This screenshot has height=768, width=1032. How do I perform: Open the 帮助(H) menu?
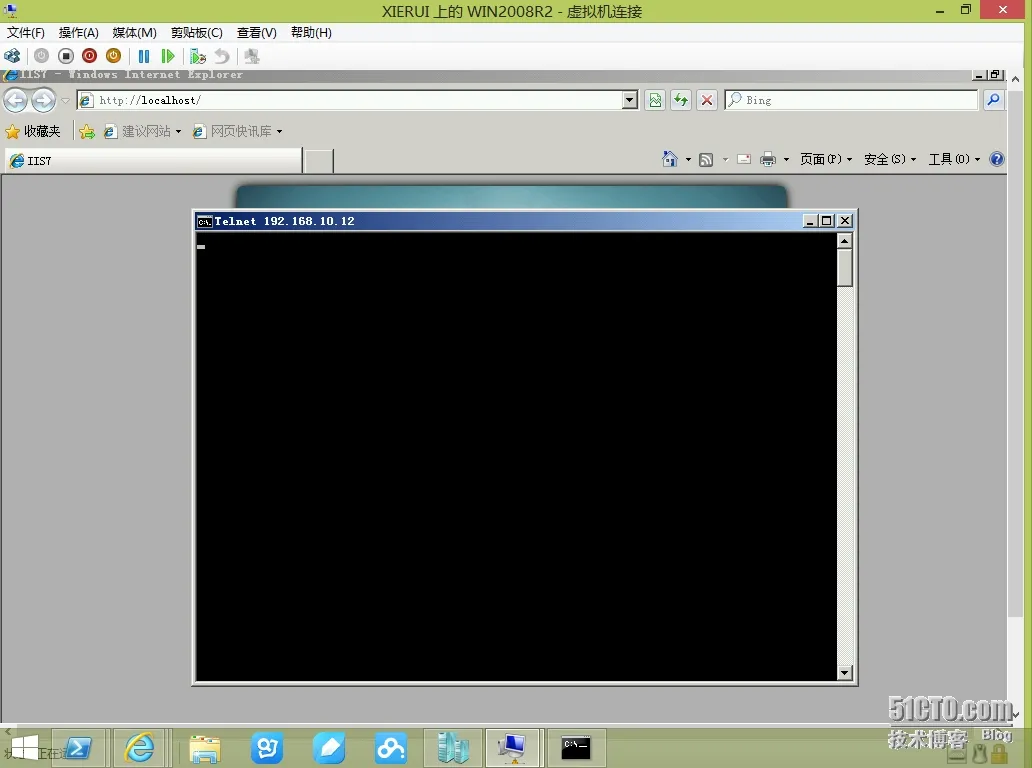pos(311,32)
